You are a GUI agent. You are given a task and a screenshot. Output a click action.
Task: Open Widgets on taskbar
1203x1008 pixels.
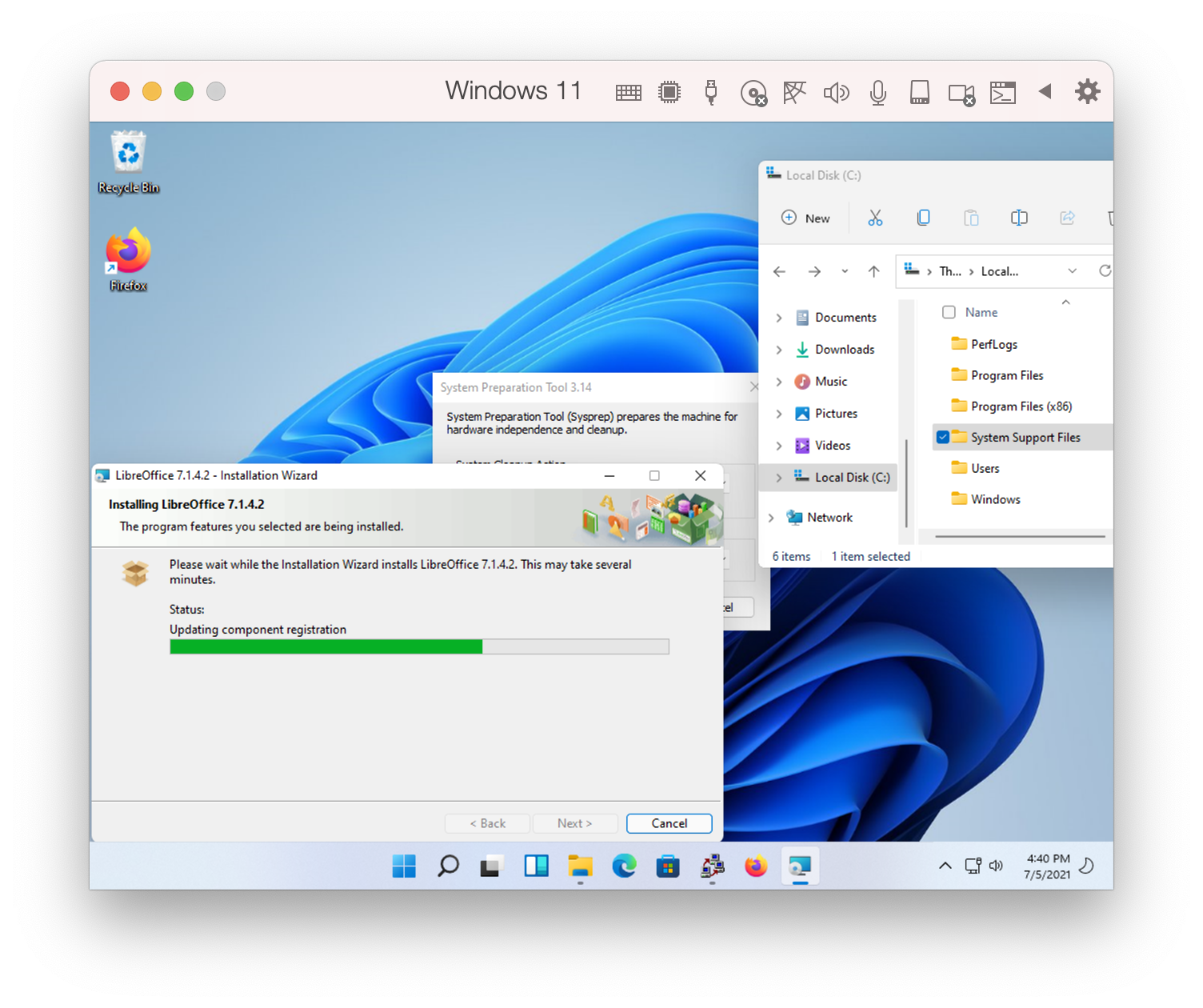point(536,866)
